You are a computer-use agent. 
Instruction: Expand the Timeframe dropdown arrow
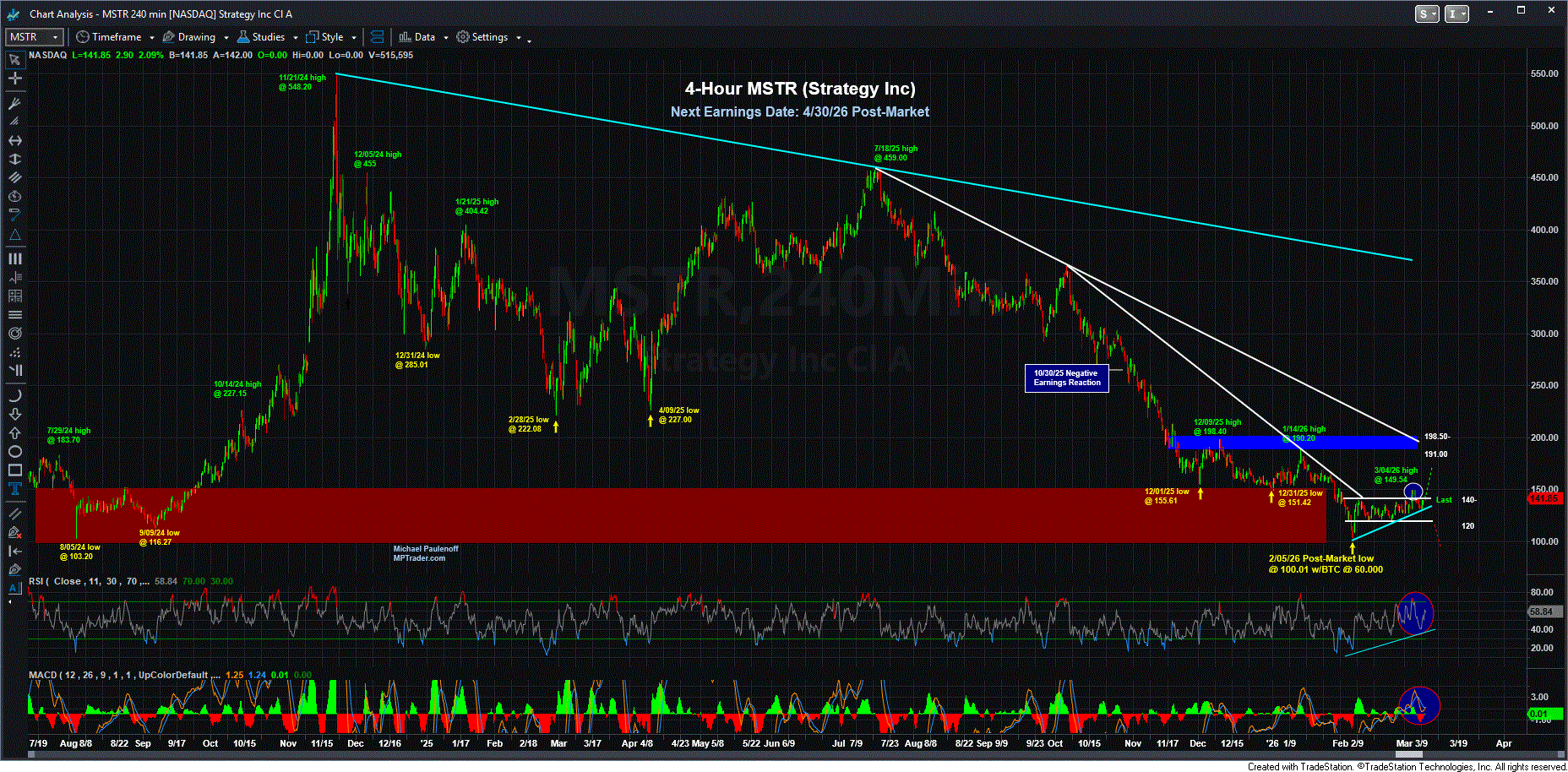point(151,37)
